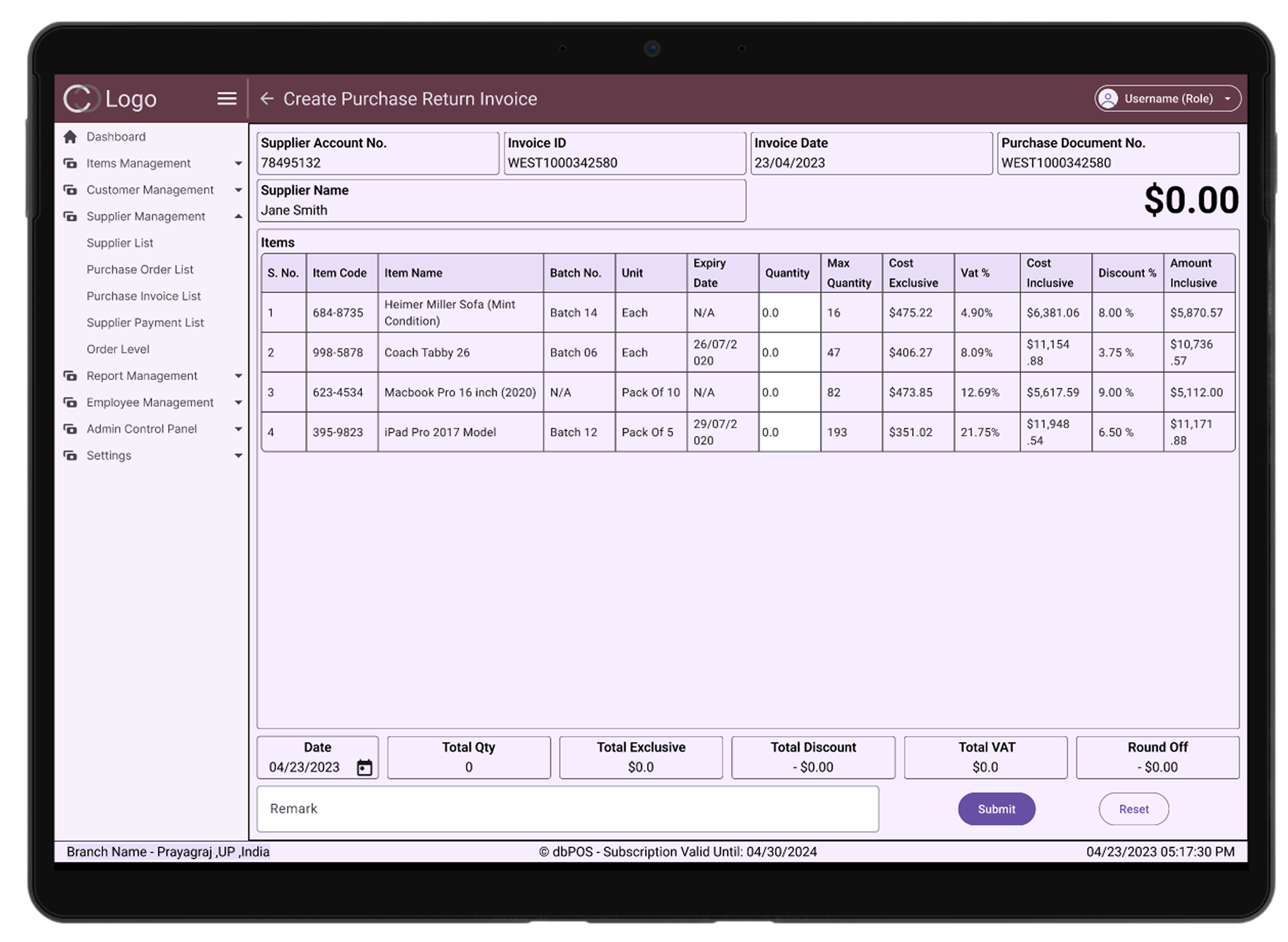Click the Remark text field
Image resolution: width=1288 pixels, height=942 pixels.
[567, 808]
